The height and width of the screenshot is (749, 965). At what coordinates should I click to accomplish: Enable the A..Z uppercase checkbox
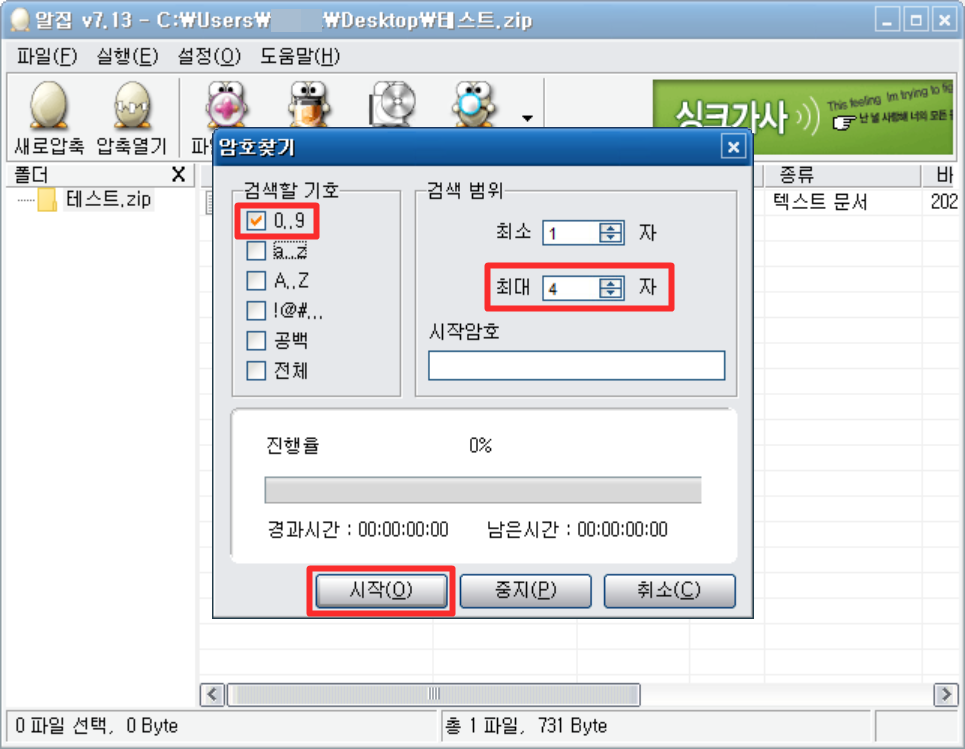coord(256,281)
